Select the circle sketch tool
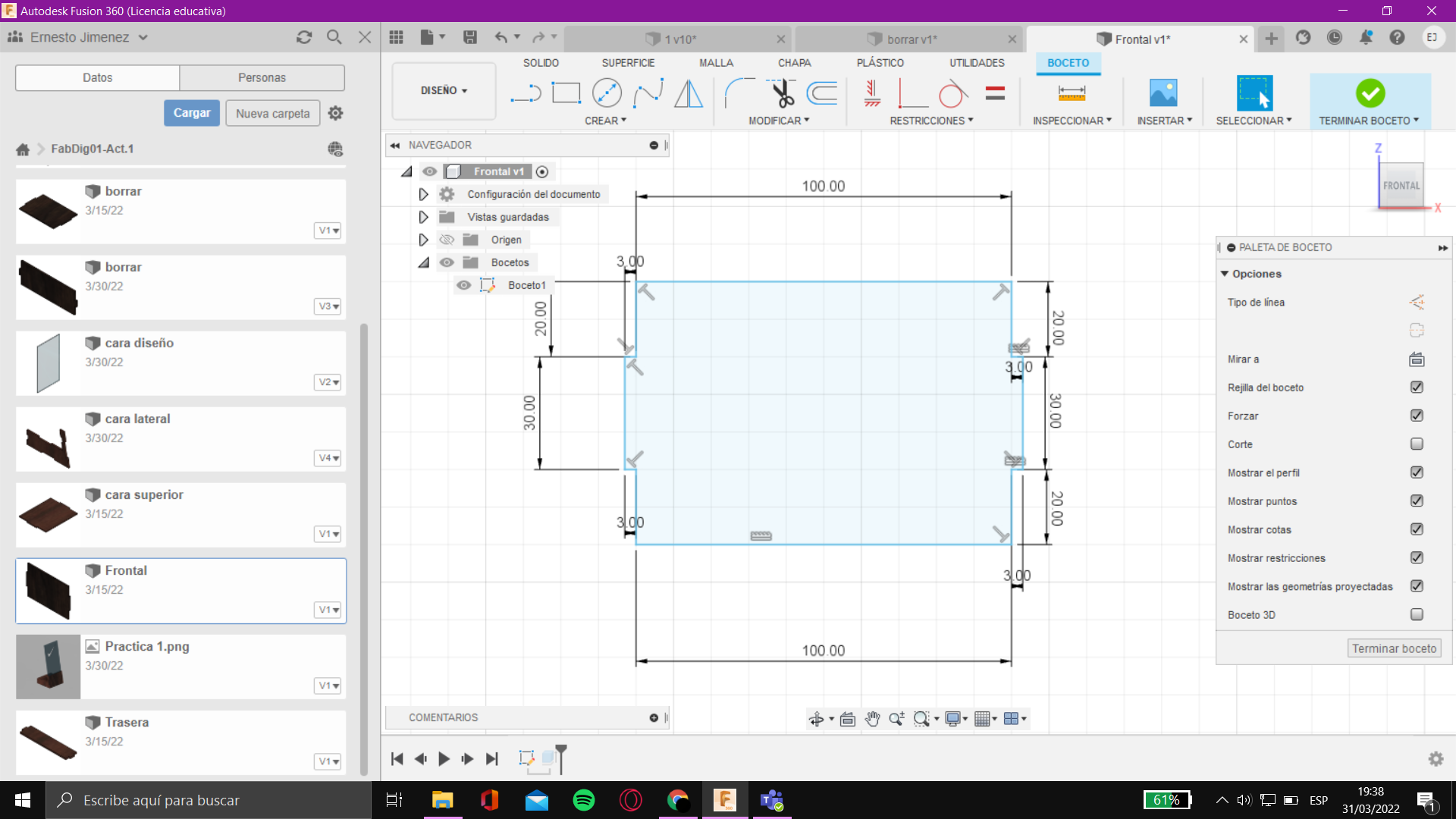Image resolution: width=1456 pixels, height=819 pixels. tap(607, 93)
